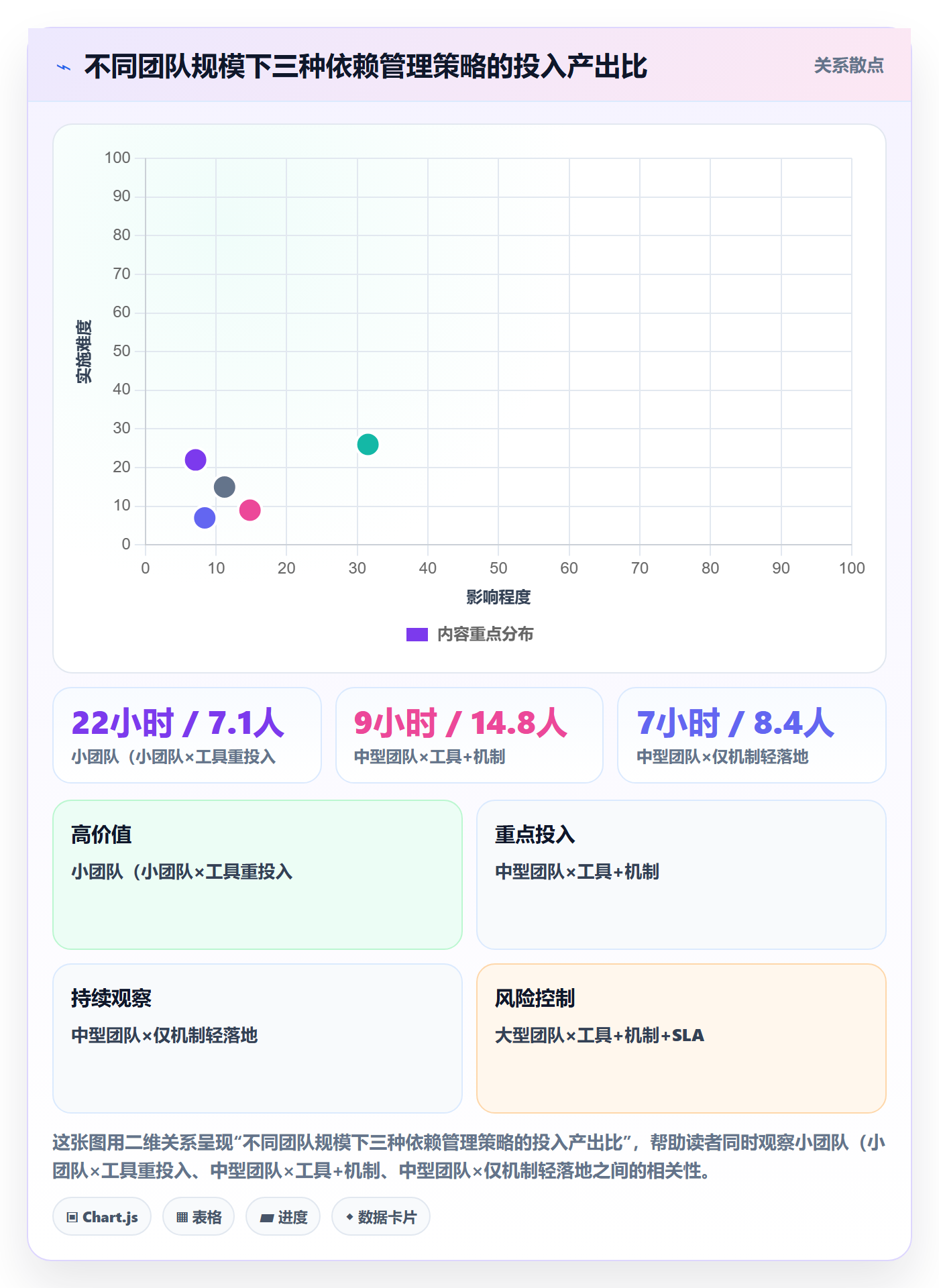Click the 中型团队×工具+机制 subtitle under 9小时
The width and height of the screenshot is (939, 1288).
coord(429,757)
